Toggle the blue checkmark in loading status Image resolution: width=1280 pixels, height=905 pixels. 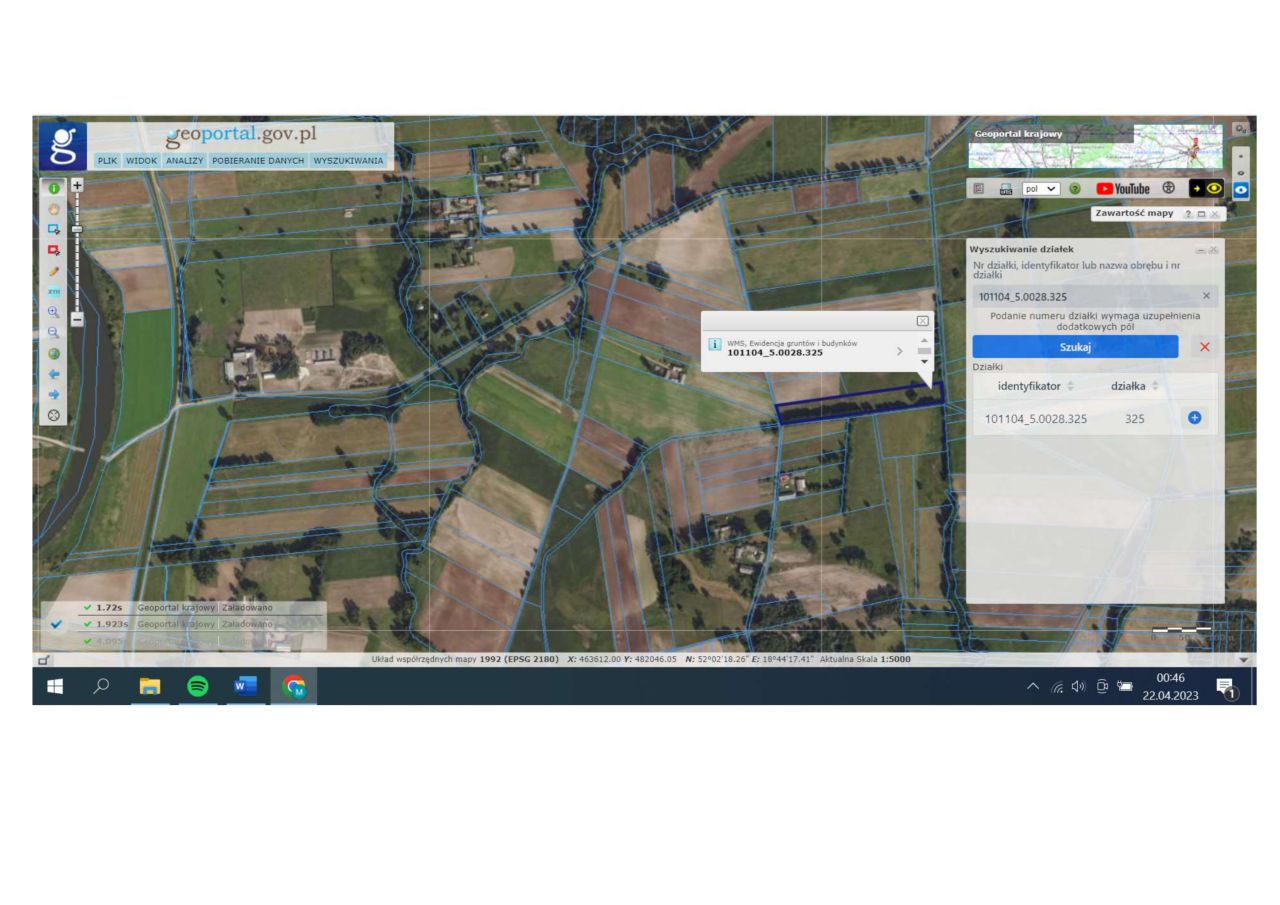[x=56, y=624]
